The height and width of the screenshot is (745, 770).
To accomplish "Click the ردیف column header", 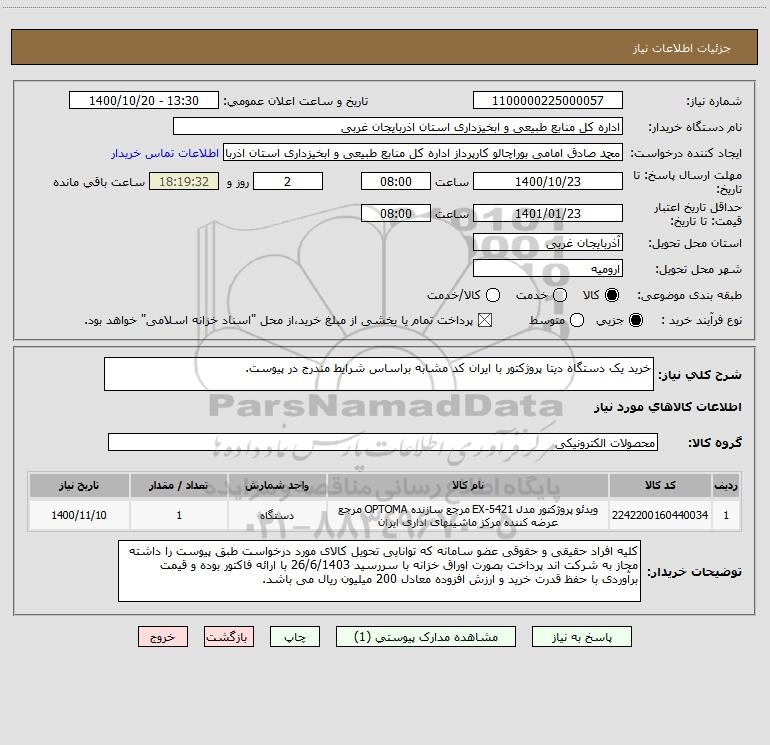I will [726, 486].
